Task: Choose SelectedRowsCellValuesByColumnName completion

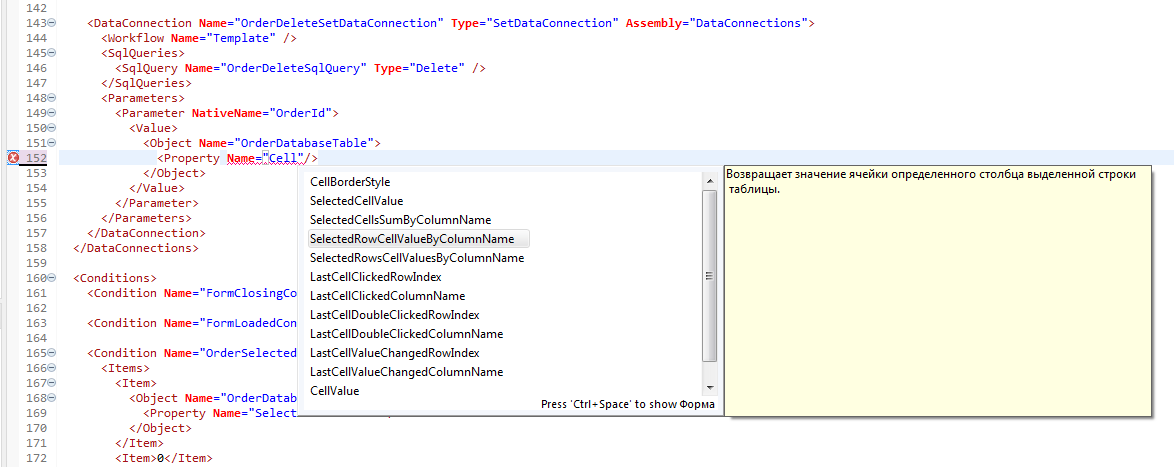Action: pyautogui.click(x=417, y=258)
